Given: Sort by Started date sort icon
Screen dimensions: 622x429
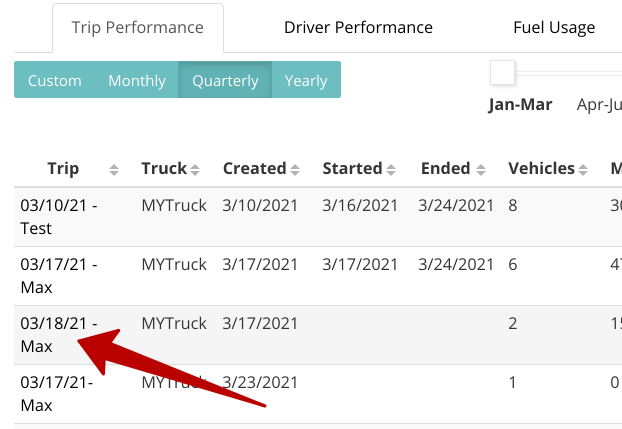Looking at the screenshot, I should click(391, 170).
